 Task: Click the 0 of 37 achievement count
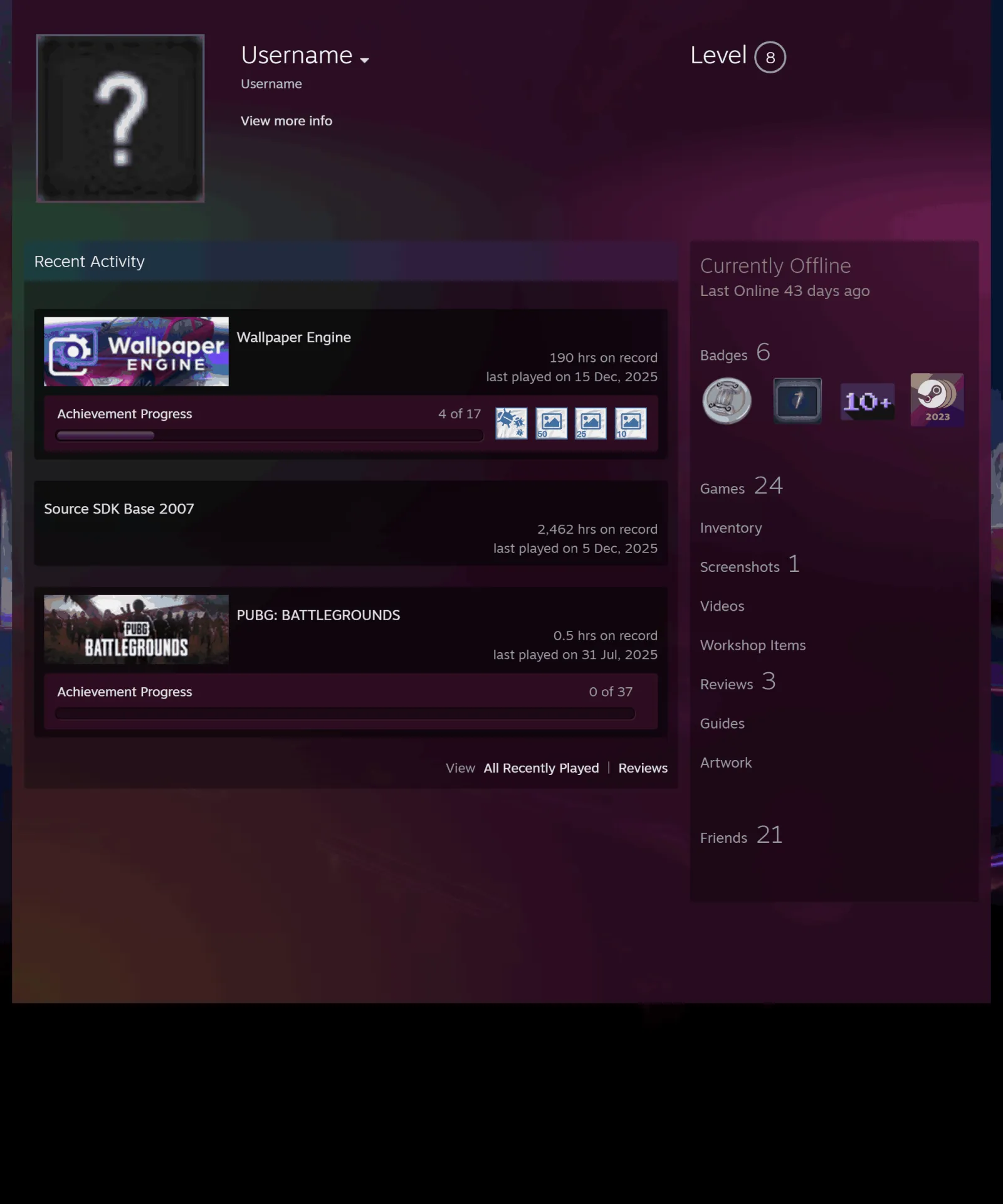pos(611,692)
